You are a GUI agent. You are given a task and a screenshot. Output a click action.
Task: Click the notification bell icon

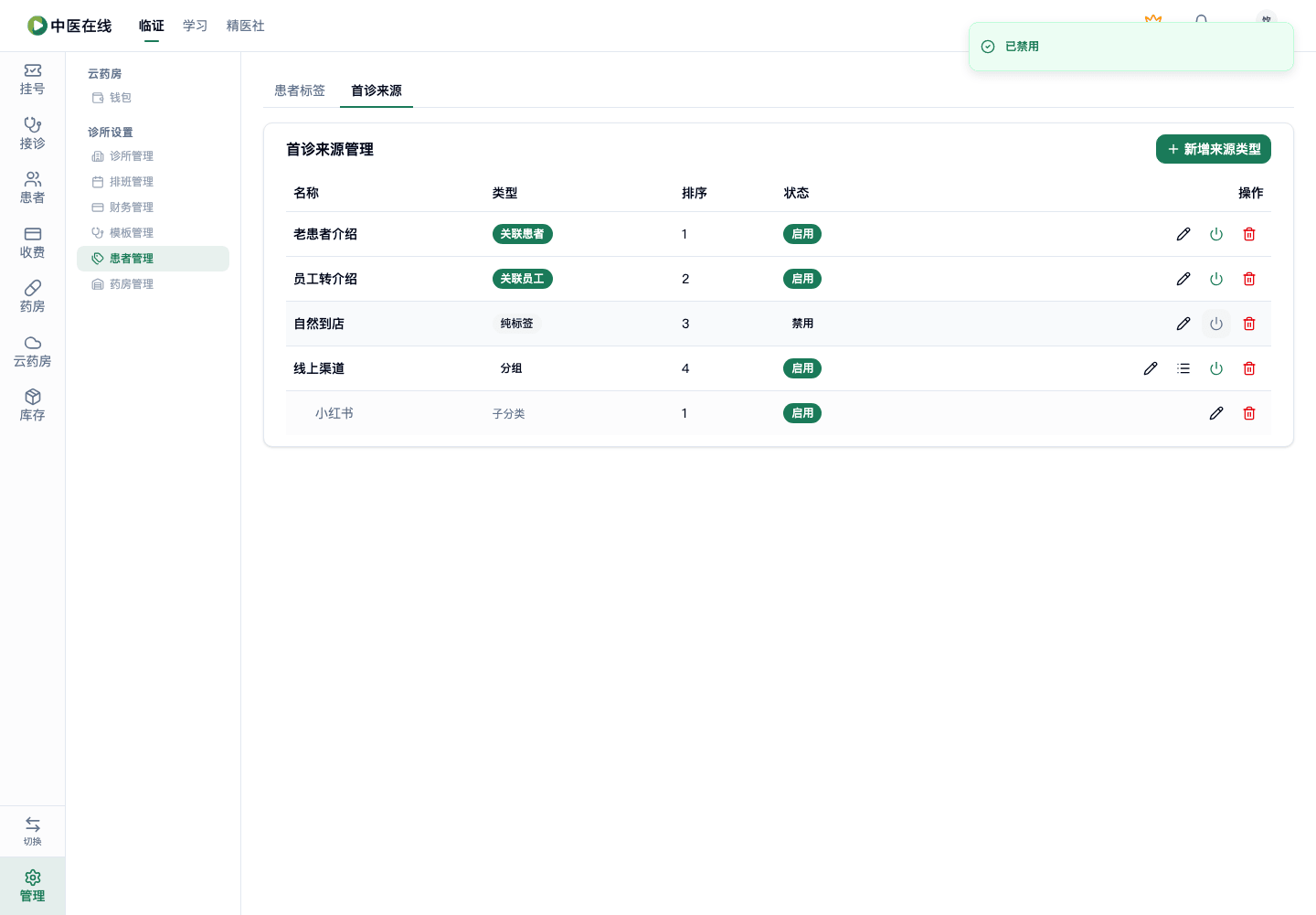tap(1201, 19)
